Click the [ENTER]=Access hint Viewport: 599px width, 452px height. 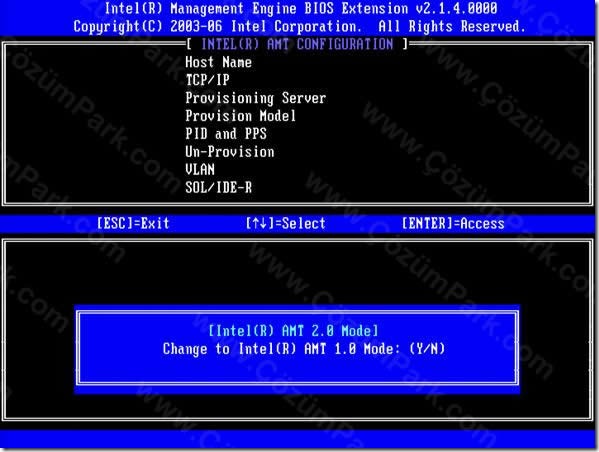pyautogui.click(x=453, y=223)
